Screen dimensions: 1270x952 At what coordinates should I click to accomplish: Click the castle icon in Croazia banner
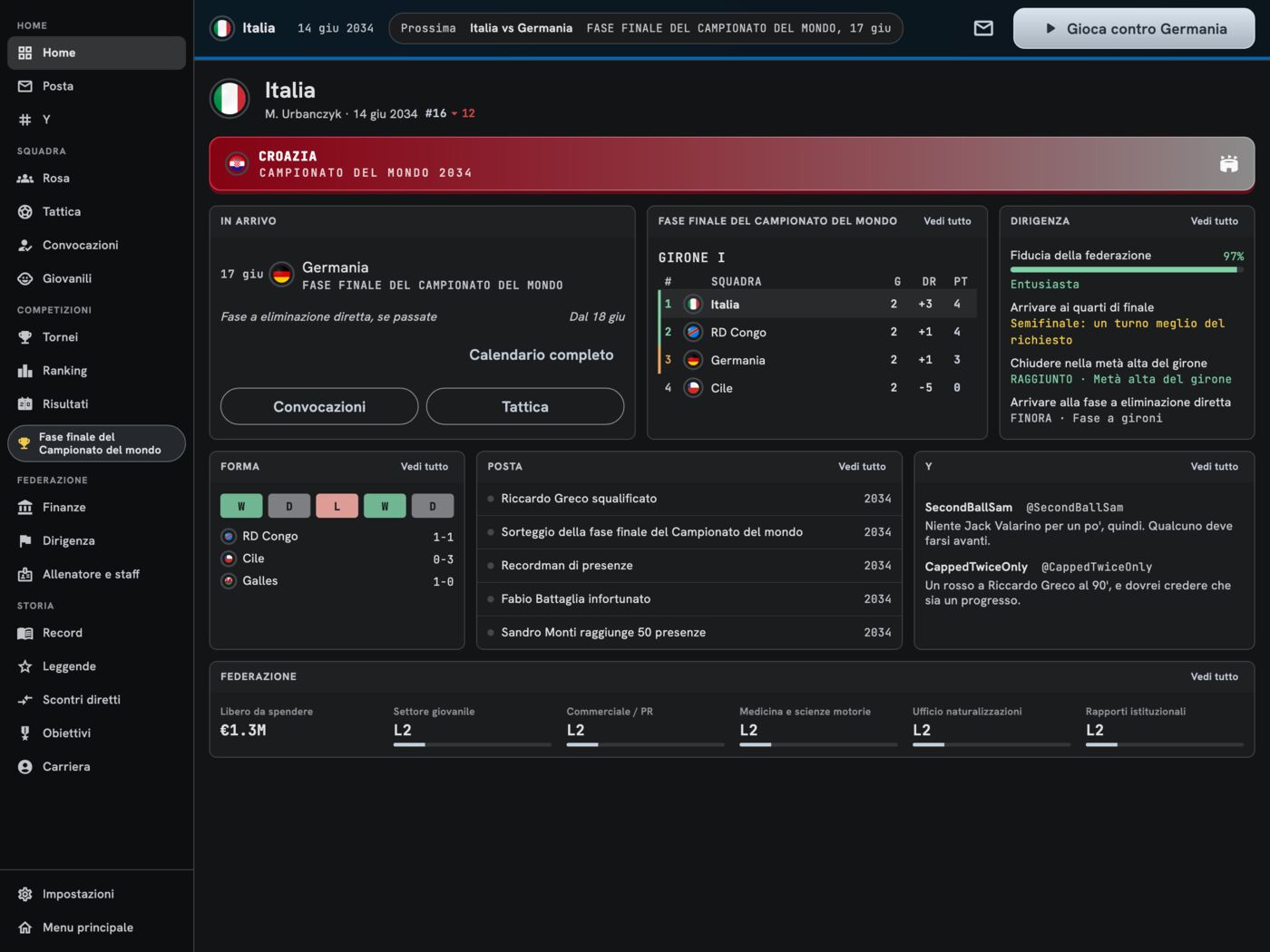coord(1229,163)
